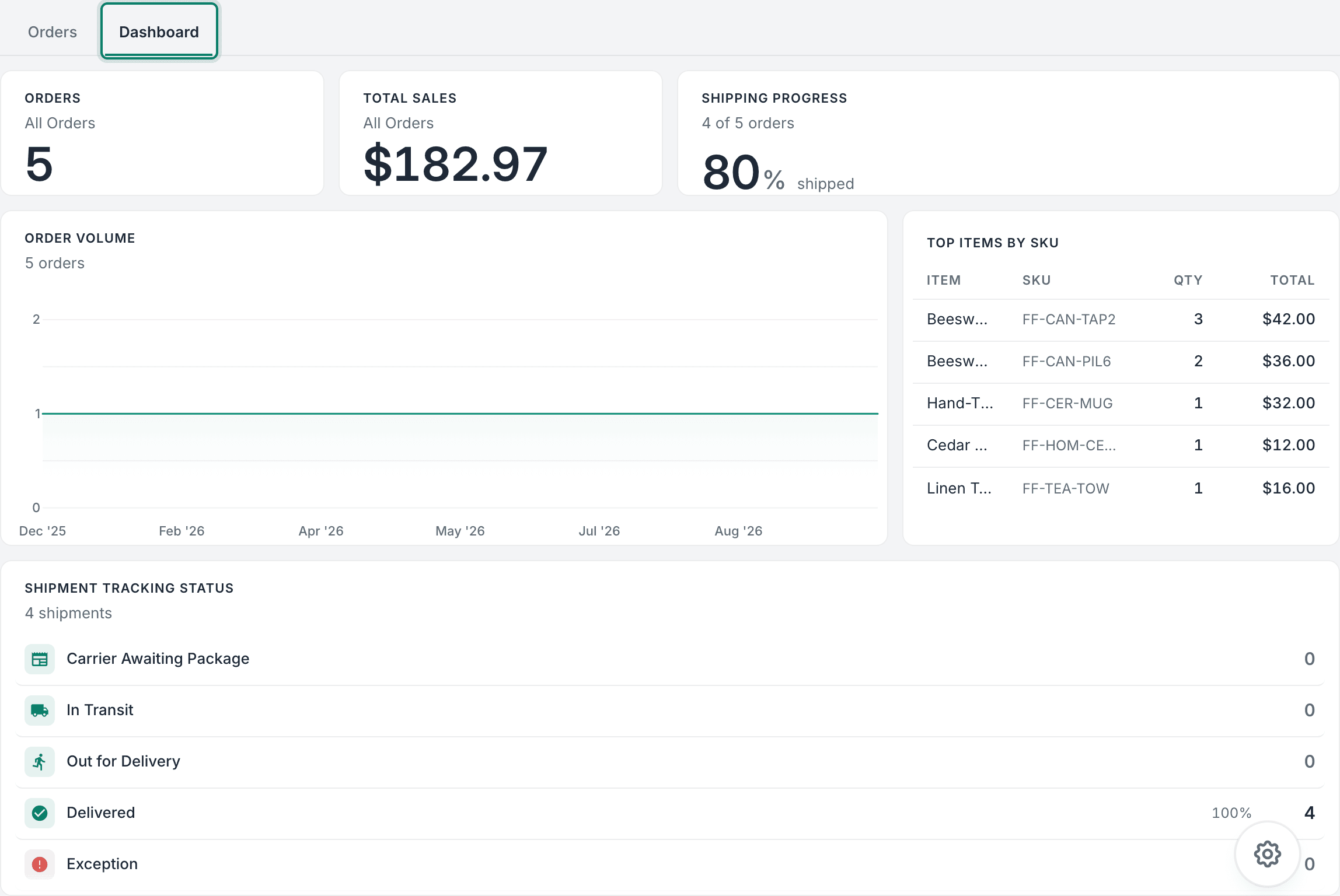
Task: Select the Out for Delivery label
Action: 124,761
